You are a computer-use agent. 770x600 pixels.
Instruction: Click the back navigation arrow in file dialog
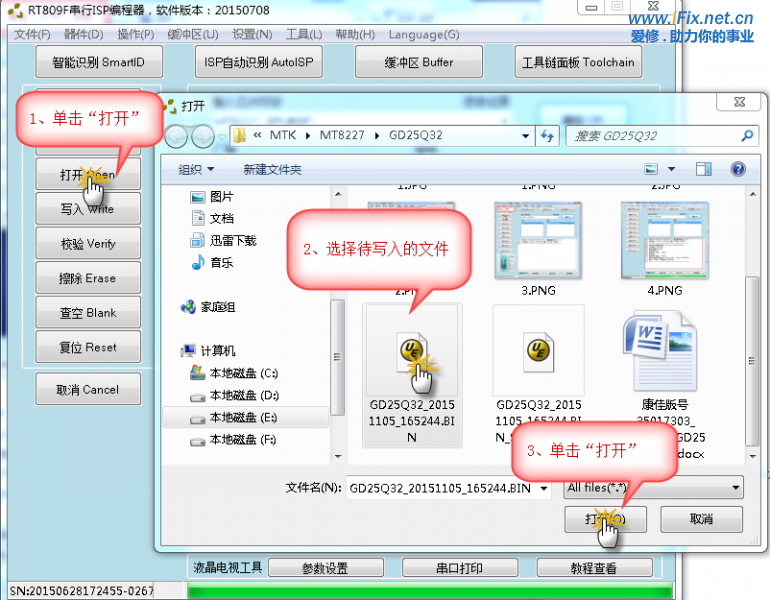pos(176,136)
